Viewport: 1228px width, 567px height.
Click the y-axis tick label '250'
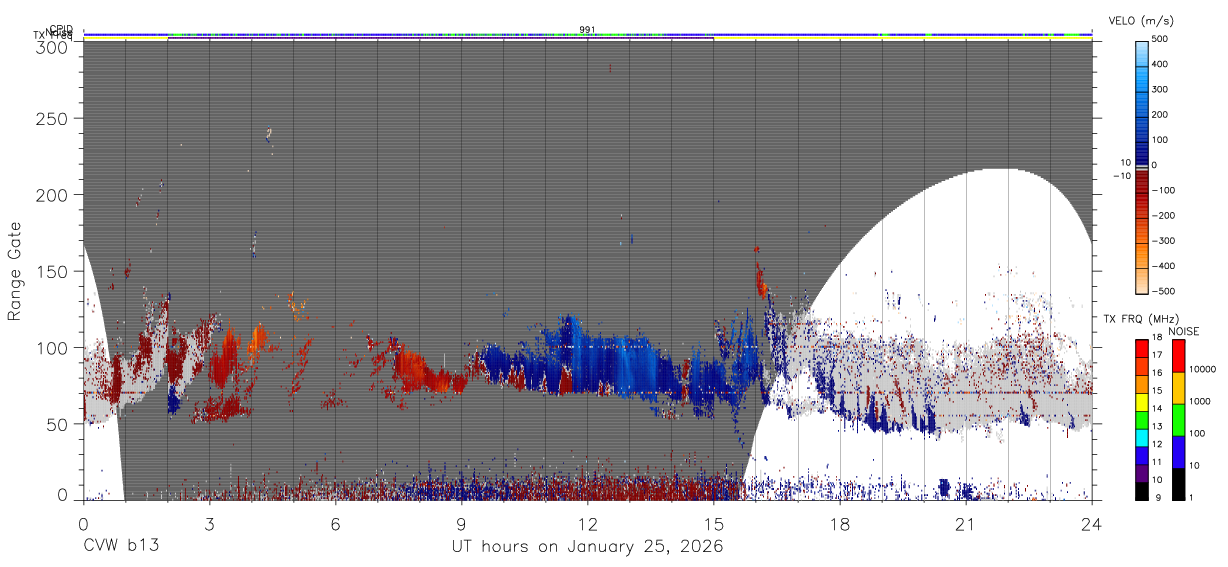pyautogui.click(x=53, y=119)
